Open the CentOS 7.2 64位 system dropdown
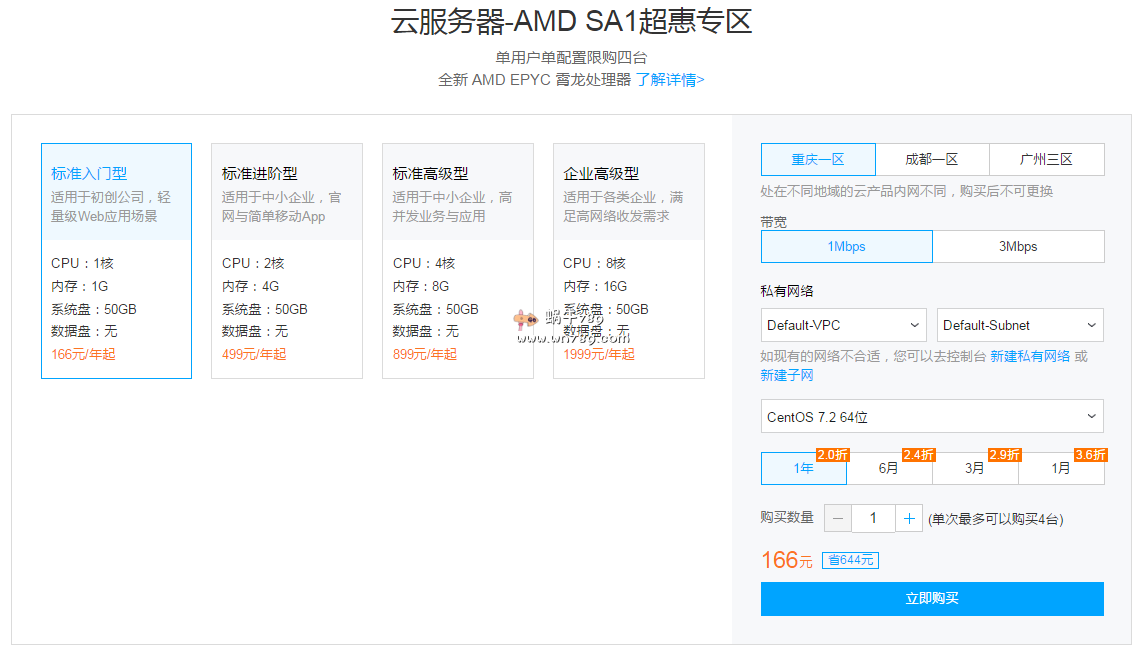 tap(932, 417)
